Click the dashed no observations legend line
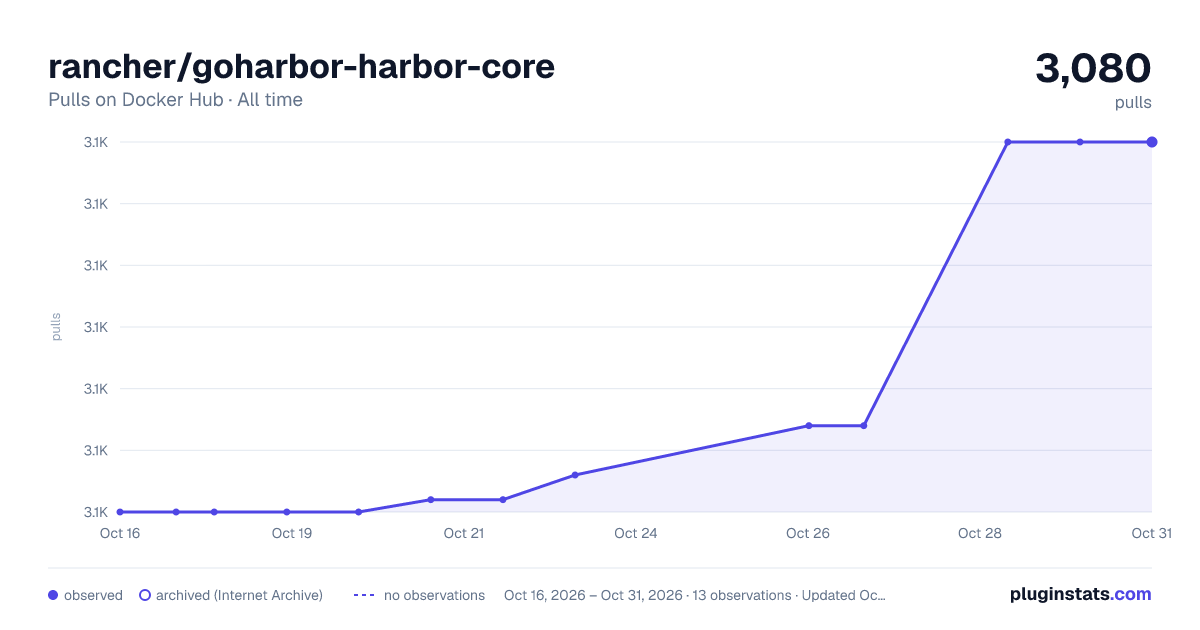The height and width of the screenshot is (630, 1200). point(364,595)
